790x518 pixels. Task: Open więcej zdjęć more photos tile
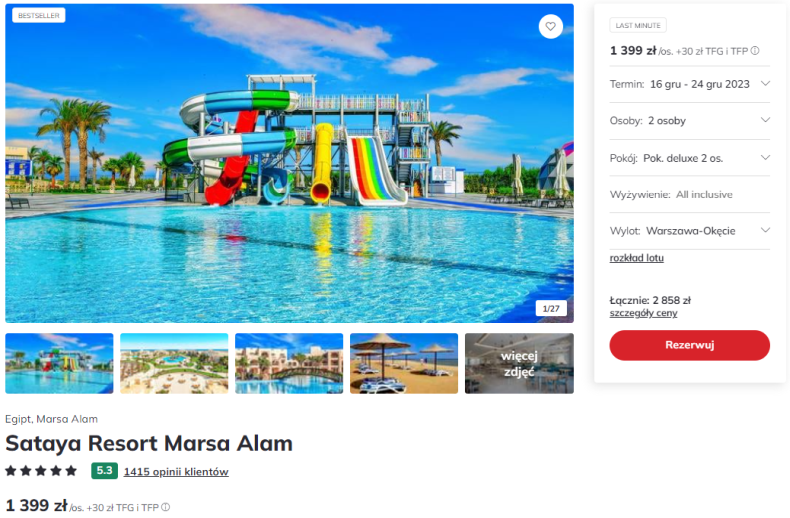coord(519,363)
